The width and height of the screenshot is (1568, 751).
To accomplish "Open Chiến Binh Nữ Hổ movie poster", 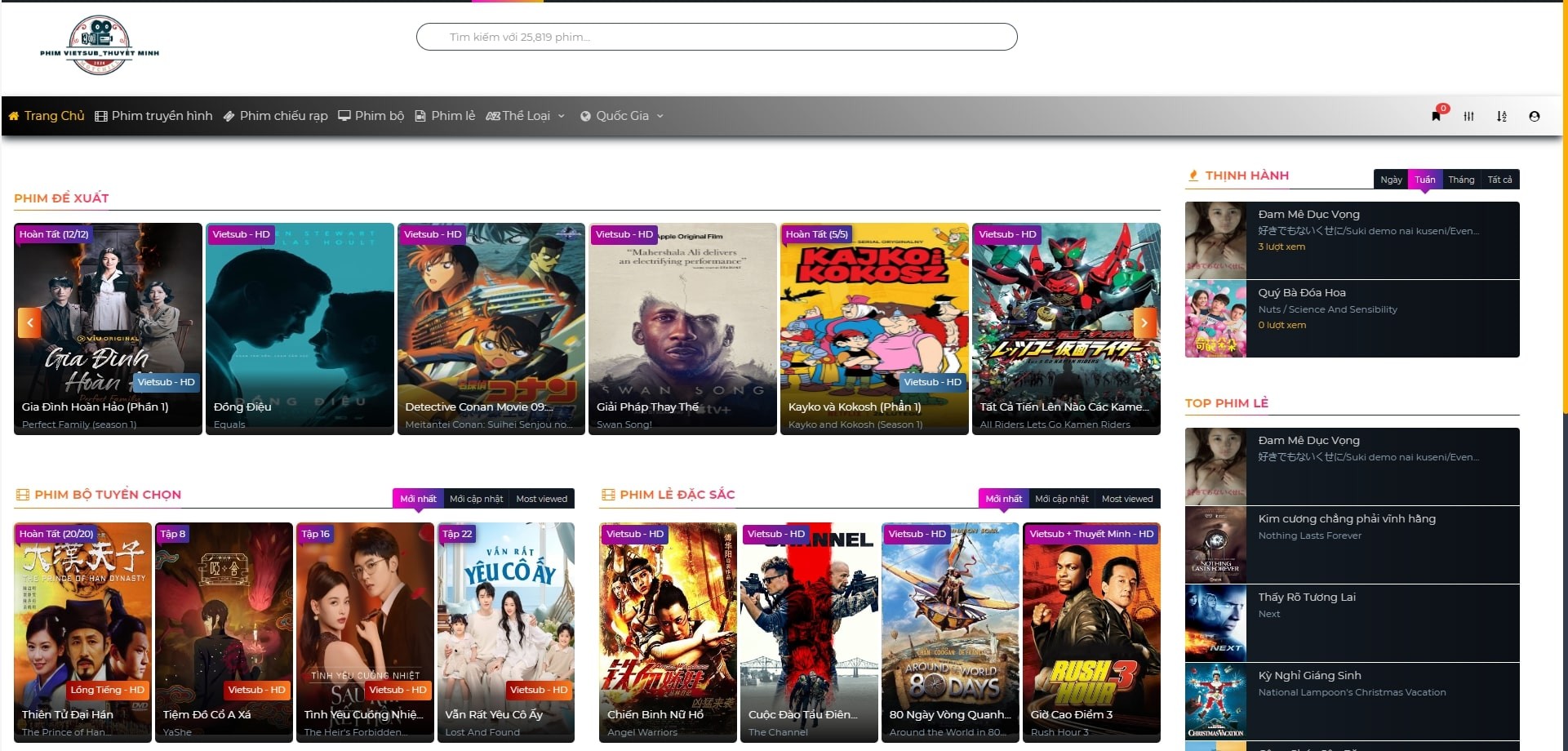I will pos(668,632).
